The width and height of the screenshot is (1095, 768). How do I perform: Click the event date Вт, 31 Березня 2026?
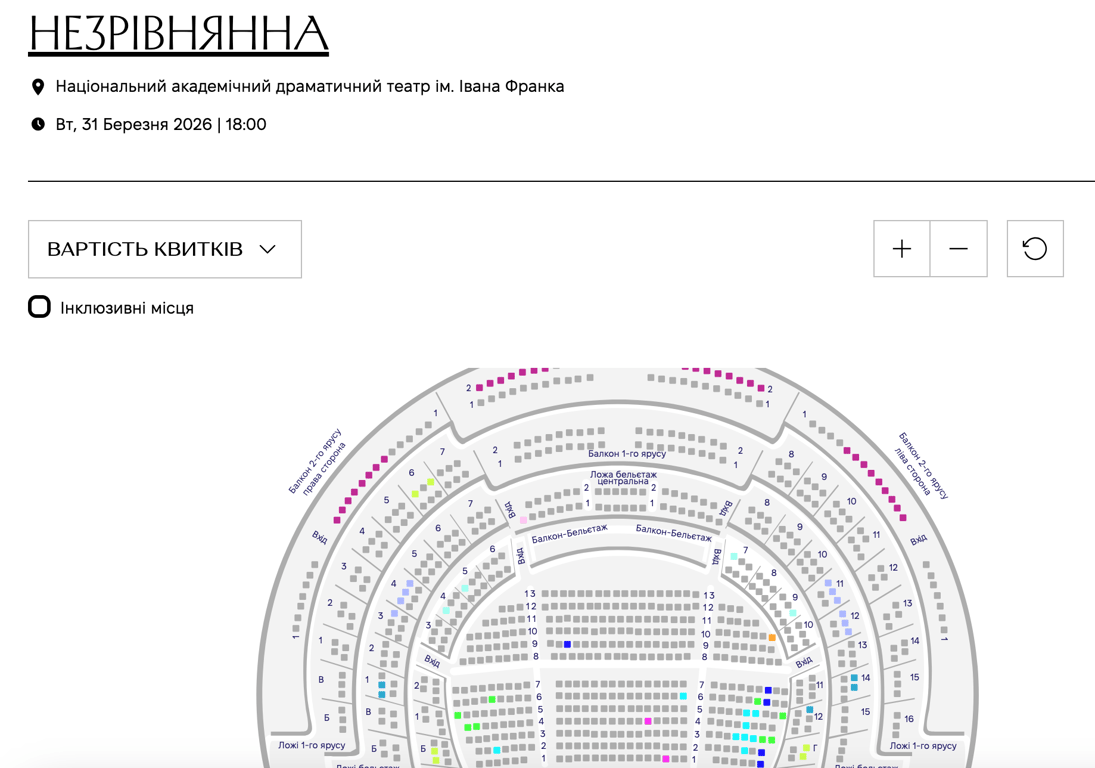(x=161, y=125)
